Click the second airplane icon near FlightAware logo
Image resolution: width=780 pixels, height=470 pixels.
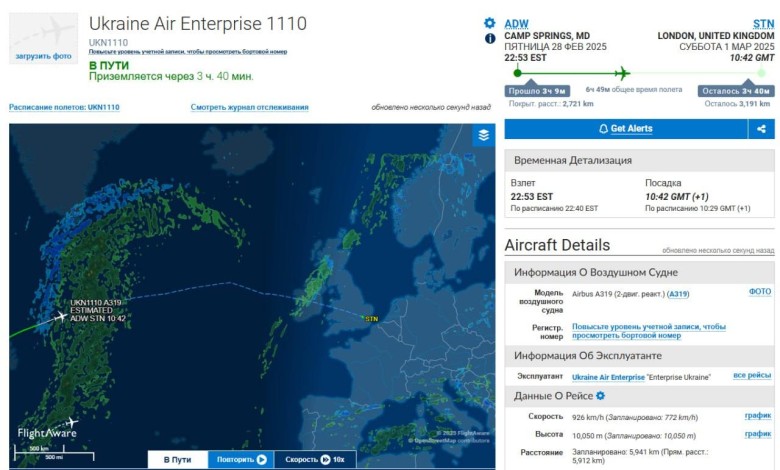[72, 423]
